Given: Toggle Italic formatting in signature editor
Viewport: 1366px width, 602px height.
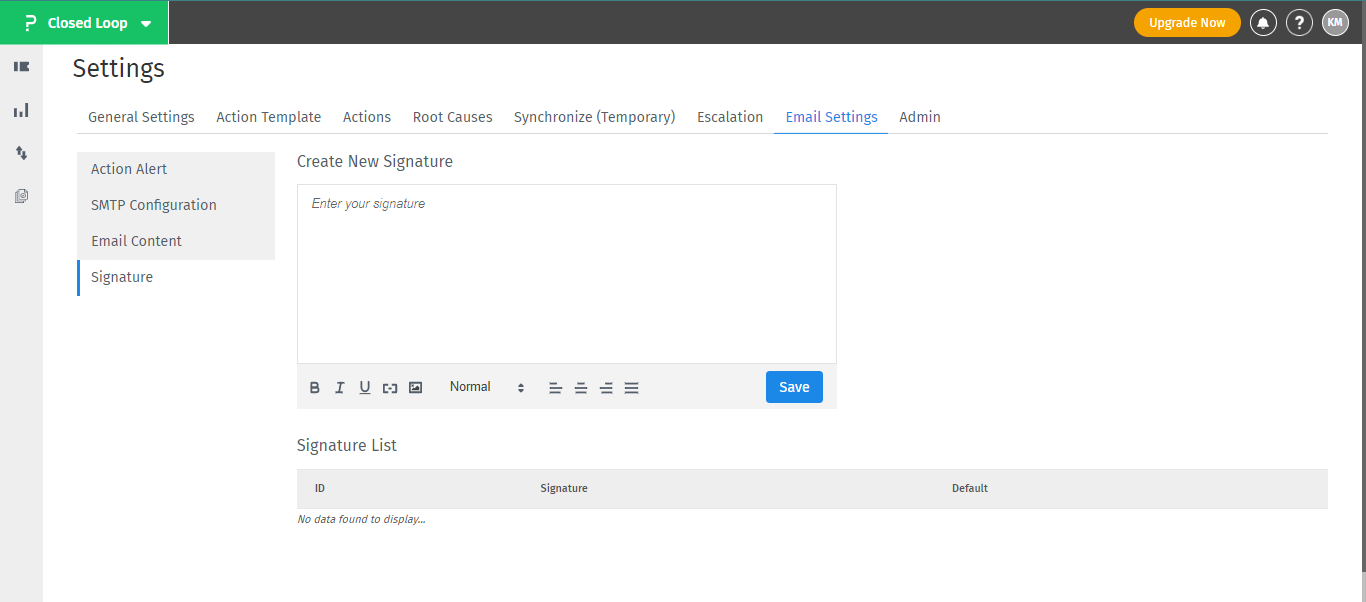Looking at the screenshot, I should (x=340, y=388).
